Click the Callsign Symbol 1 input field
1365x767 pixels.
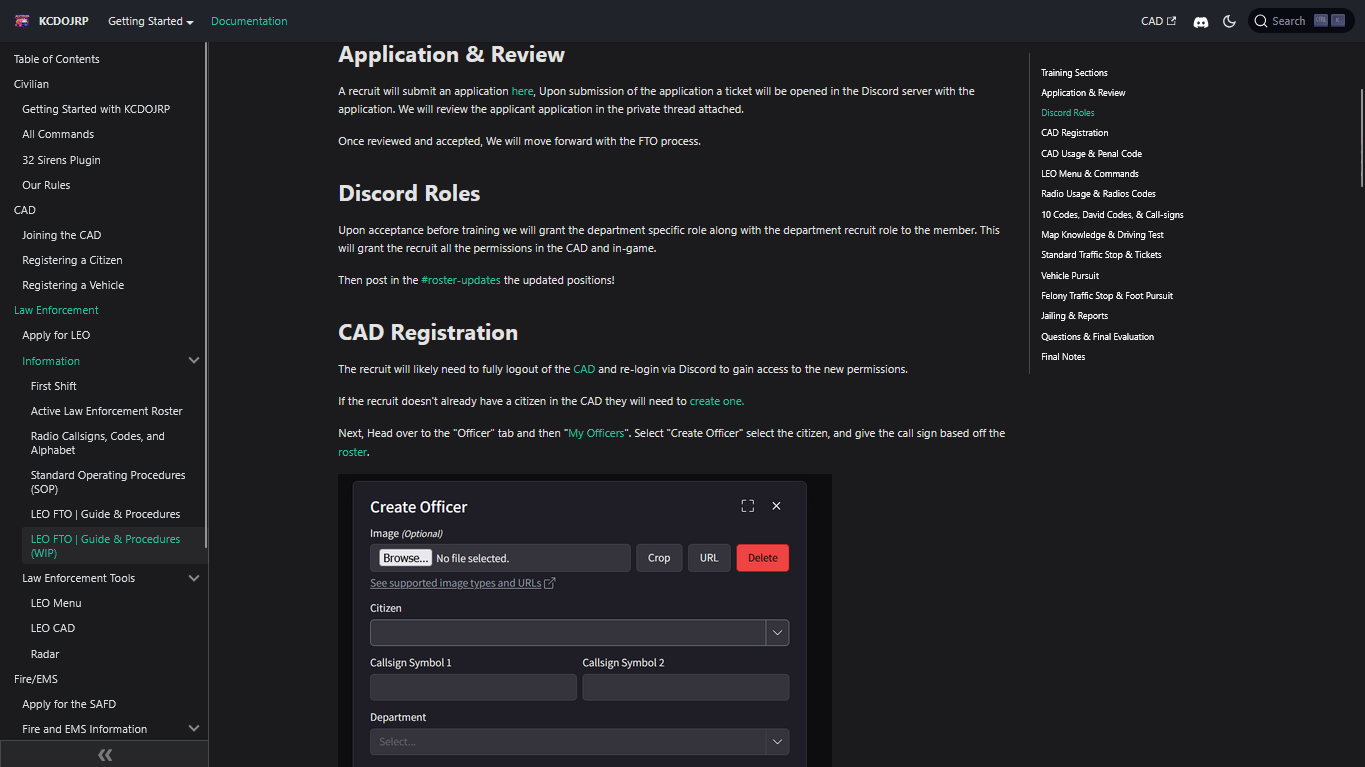pyautogui.click(x=473, y=687)
